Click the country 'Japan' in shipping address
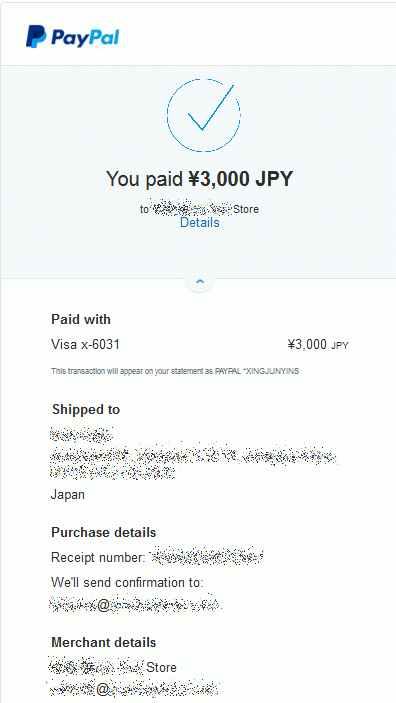 68,495
